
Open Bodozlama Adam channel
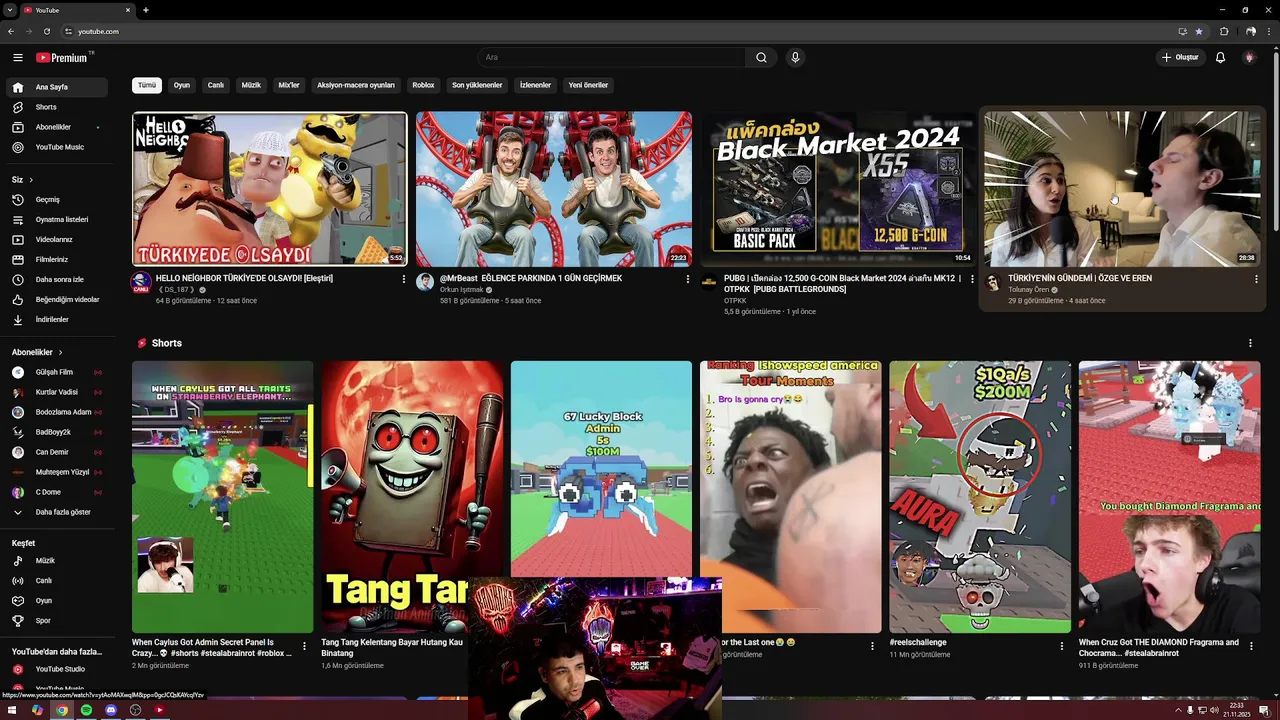(56, 412)
